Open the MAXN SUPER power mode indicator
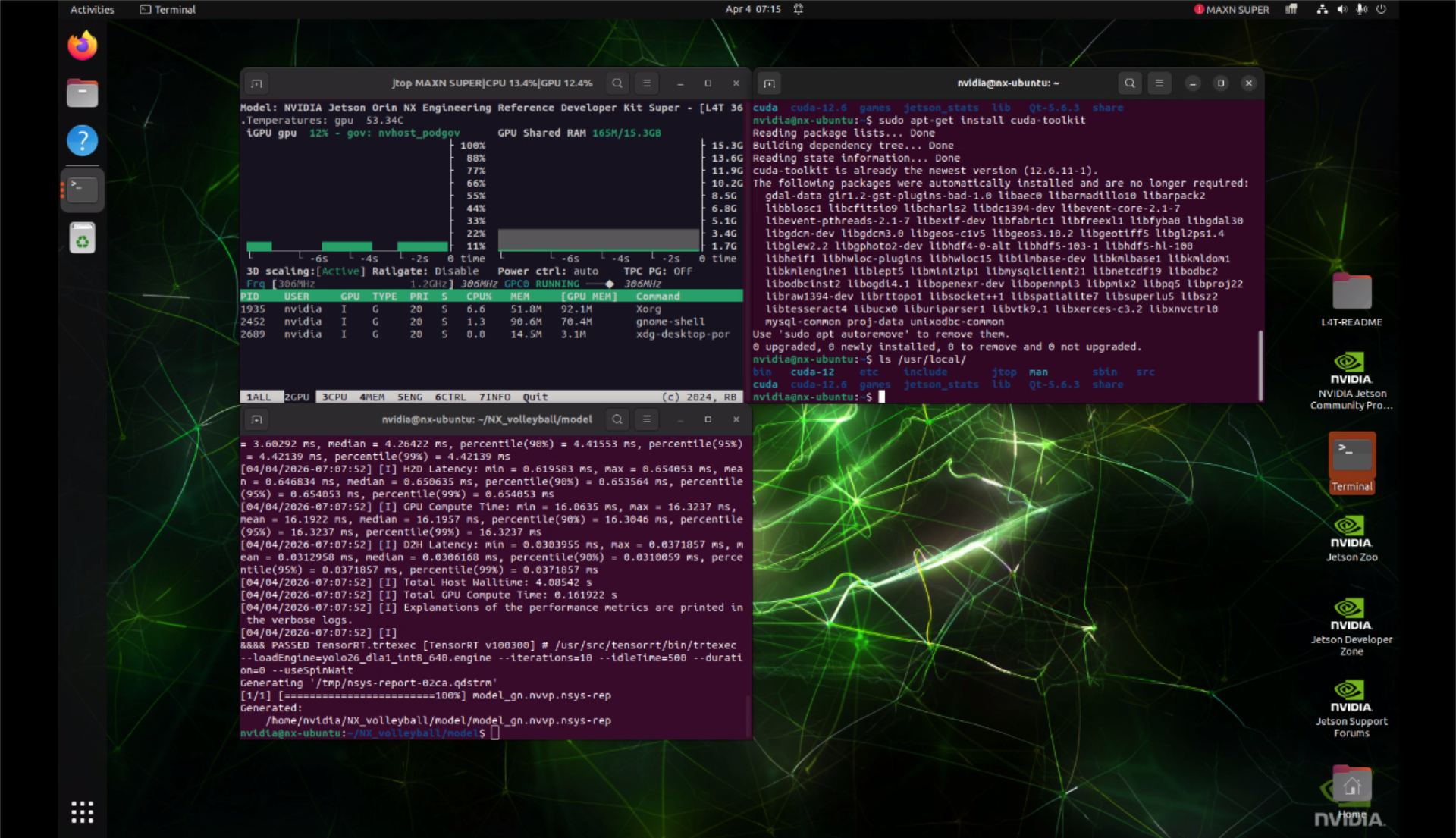The width and height of the screenshot is (1456, 838). click(x=1232, y=10)
